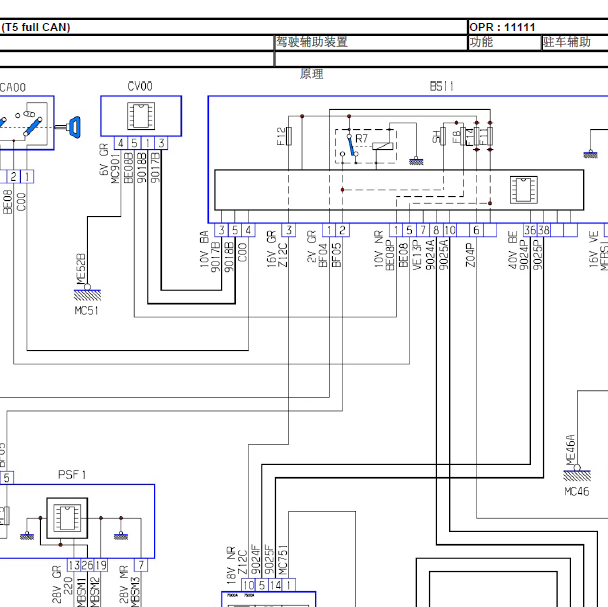Click the ME52B wire label
Image resolution: width=608 pixels, height=607 pixels.
[x=81, y=269]
